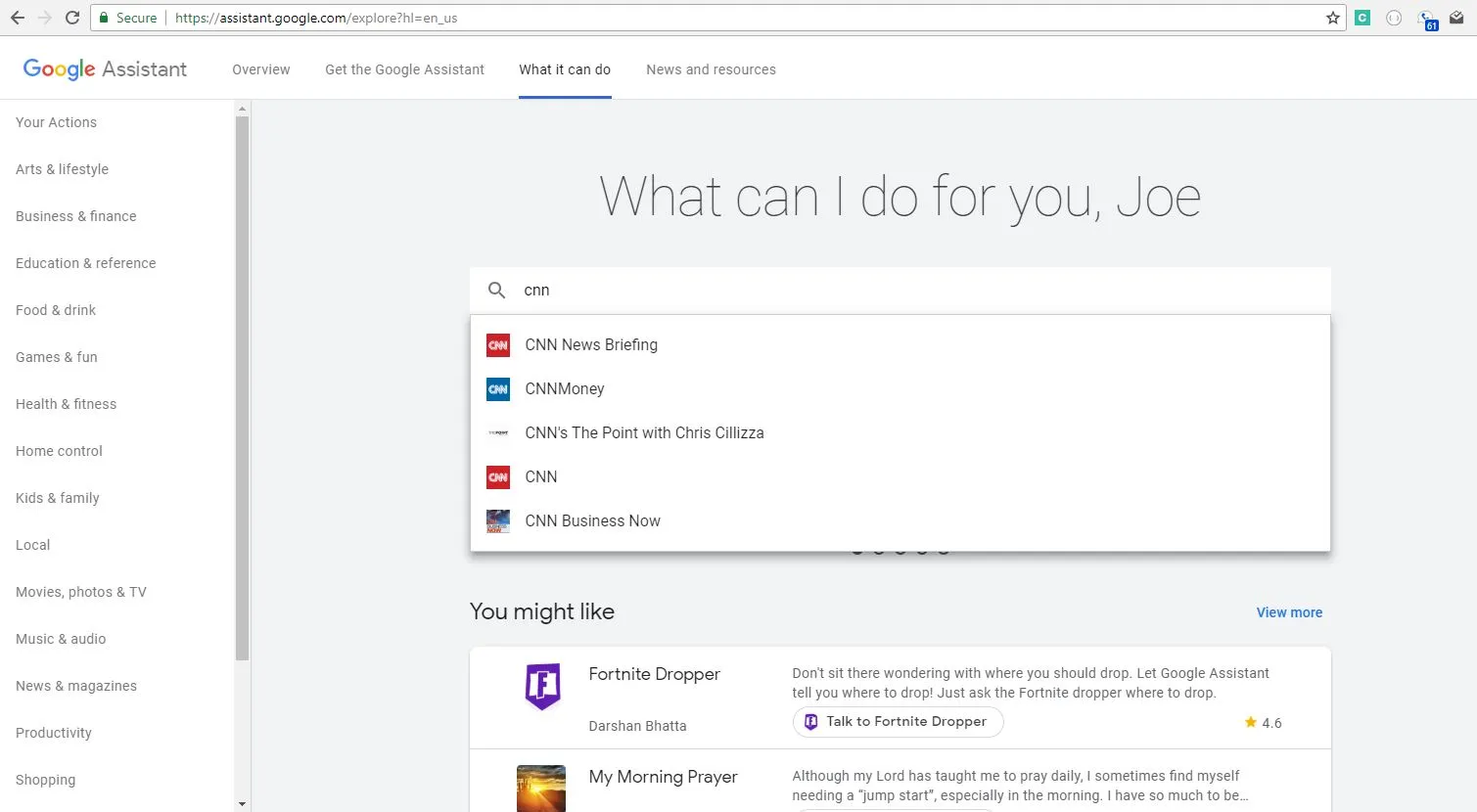The image size is (1477, 812).
Task: Choose the CNNMoney suggestion
Action: click(x=900, y=389)
